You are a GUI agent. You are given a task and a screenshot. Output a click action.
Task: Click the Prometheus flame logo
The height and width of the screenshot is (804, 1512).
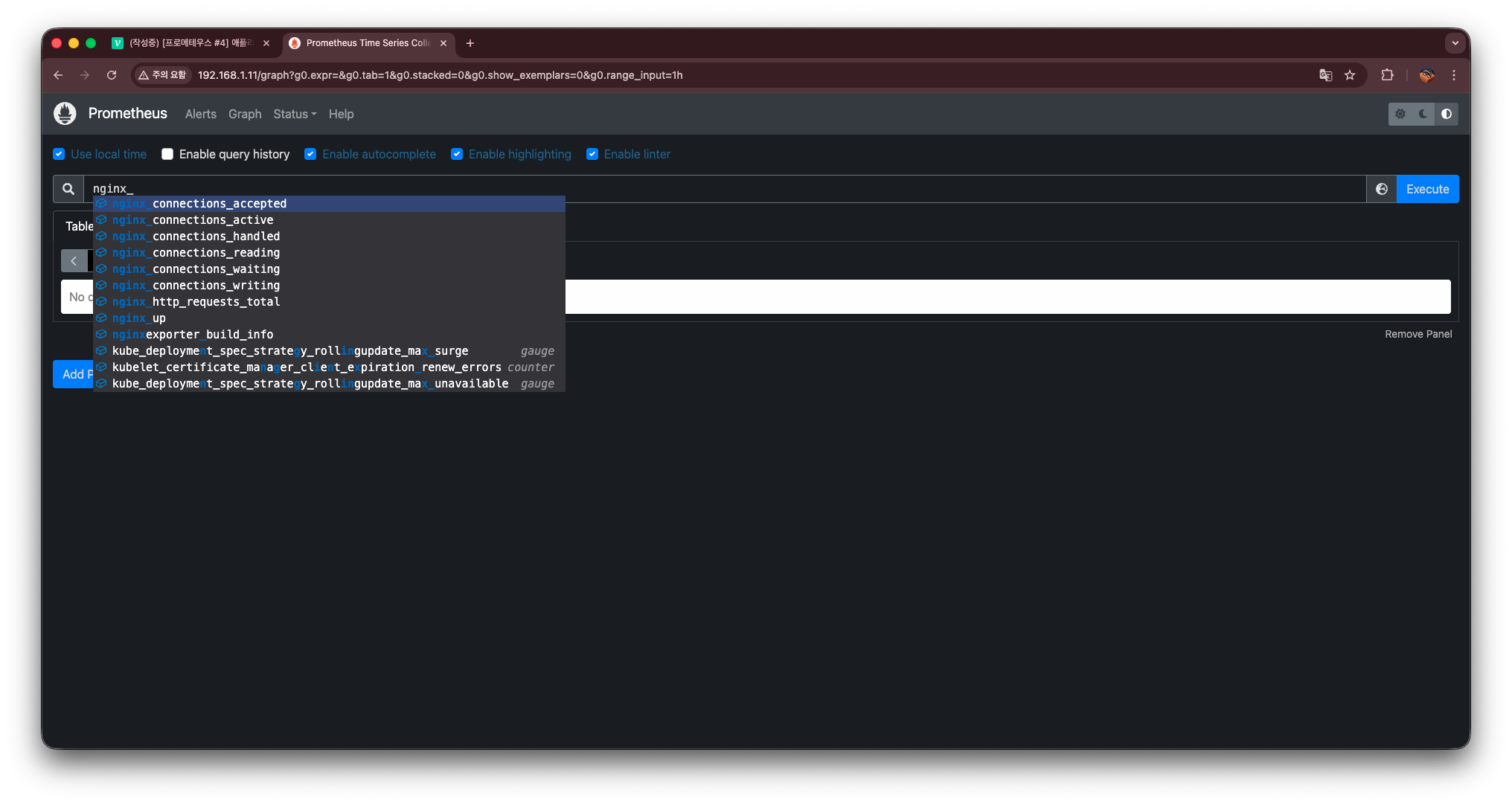click(65, 113)
